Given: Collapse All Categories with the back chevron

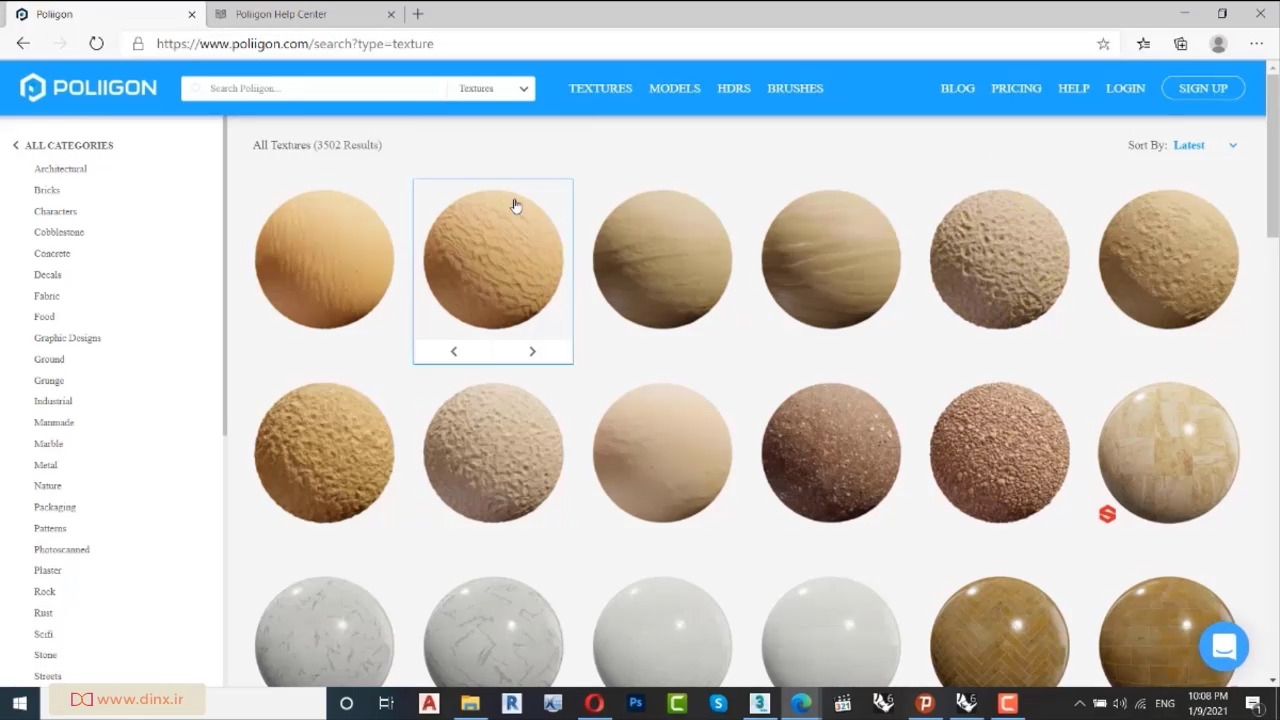Looking at the screenshot, I should [x=16, y=145].
